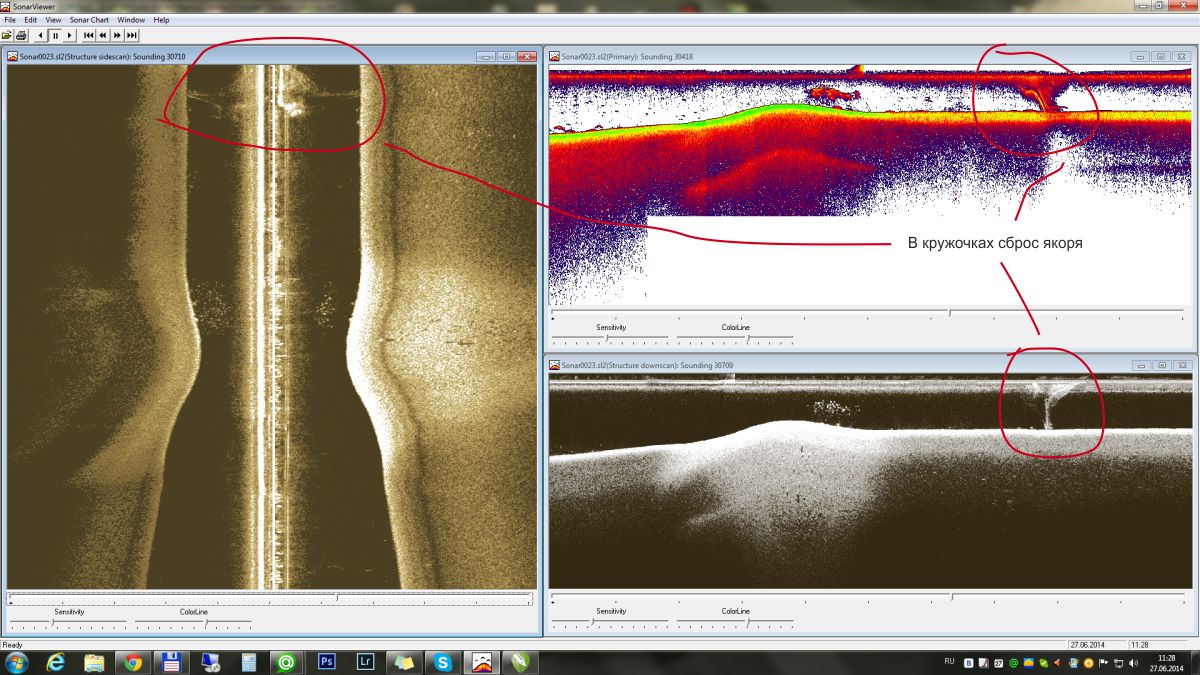The image size is (1200, 675).
Task: Jump to end of sonar log
Action: point(132,35)
